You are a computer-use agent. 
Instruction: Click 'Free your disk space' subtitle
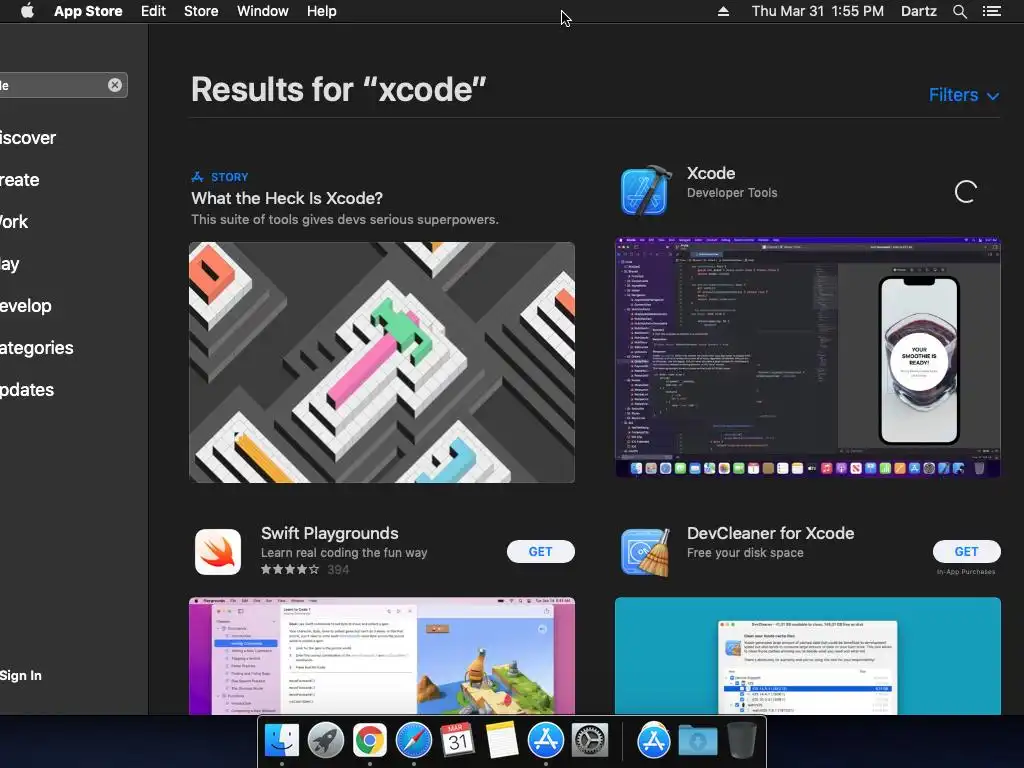(x=745, y=552)
